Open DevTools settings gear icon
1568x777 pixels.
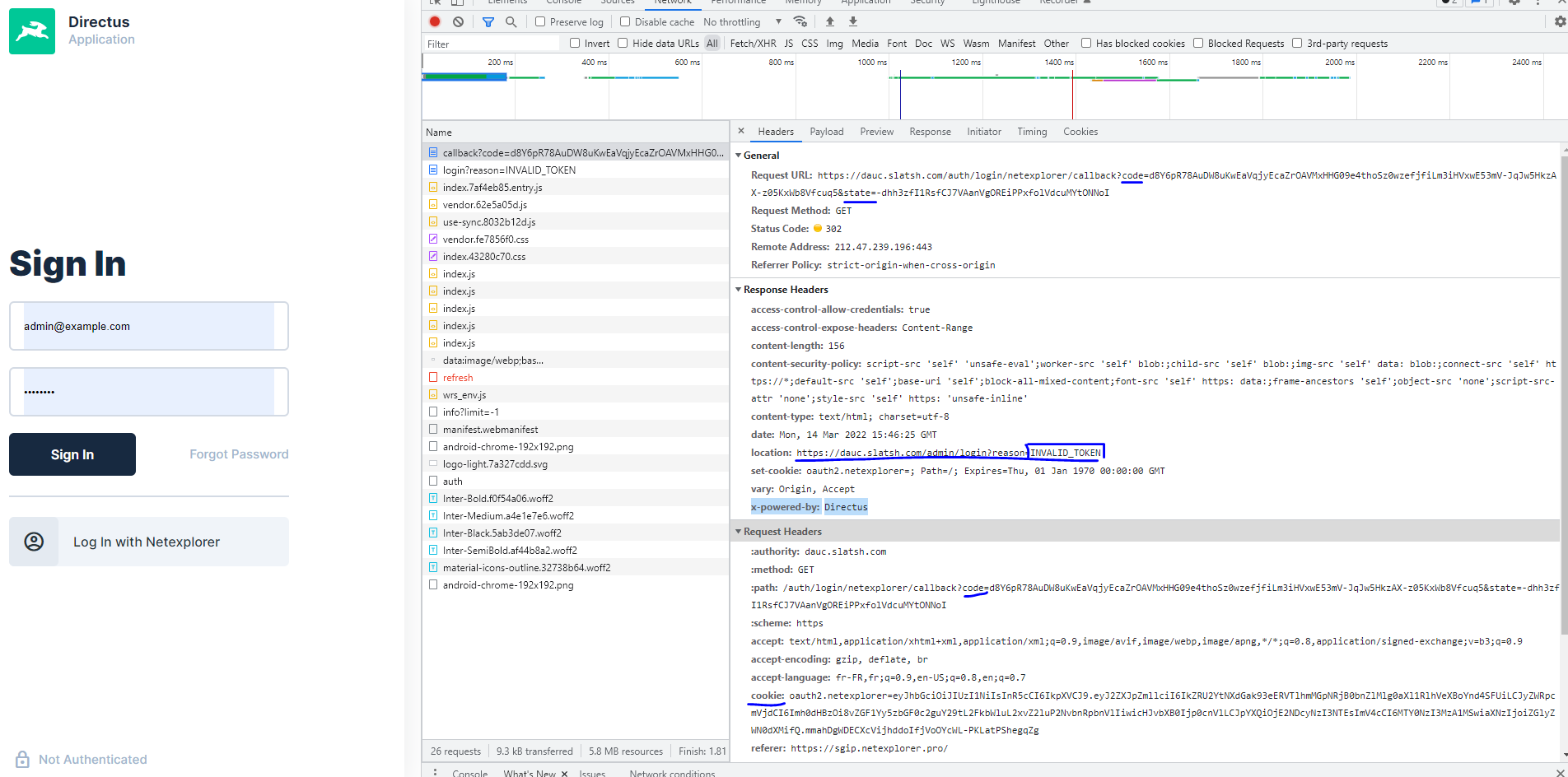(1515, 3)
